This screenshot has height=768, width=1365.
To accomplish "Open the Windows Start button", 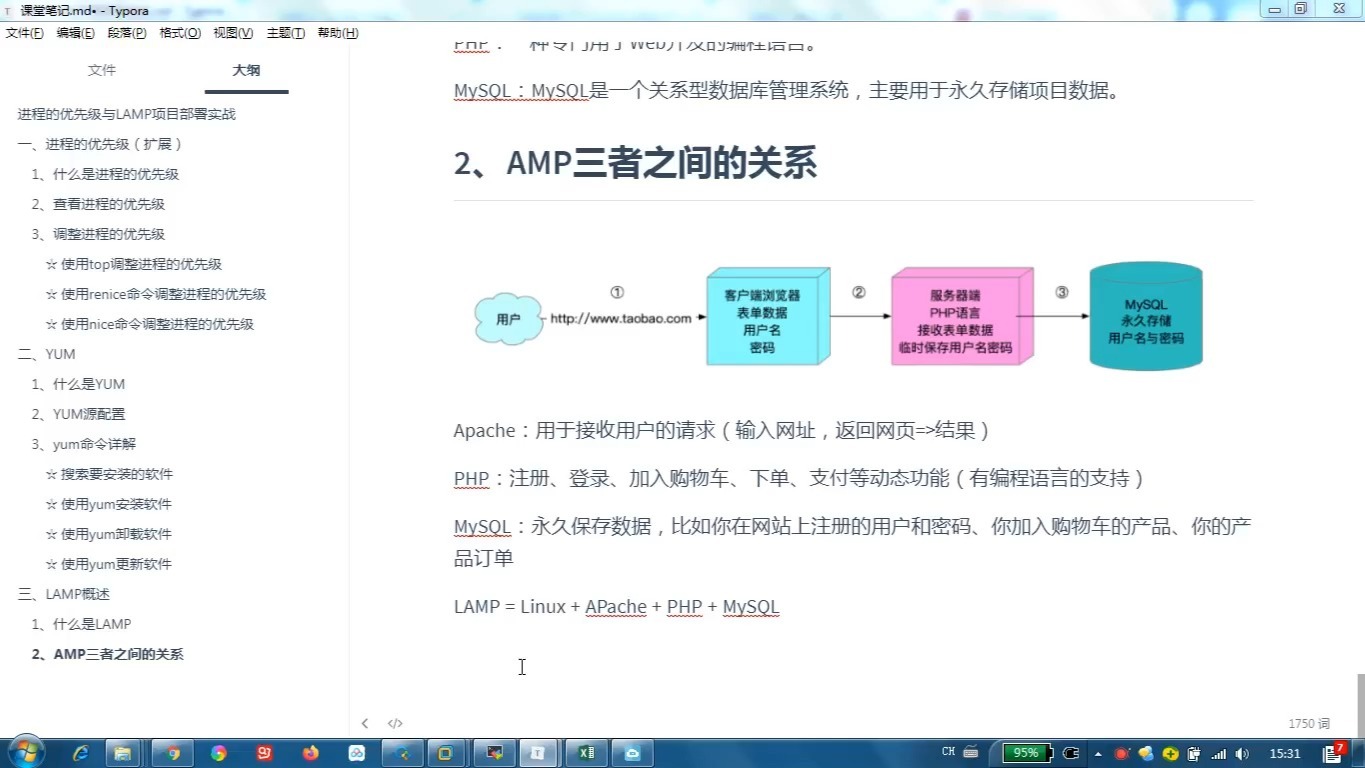I will click(x=25, y=753).
